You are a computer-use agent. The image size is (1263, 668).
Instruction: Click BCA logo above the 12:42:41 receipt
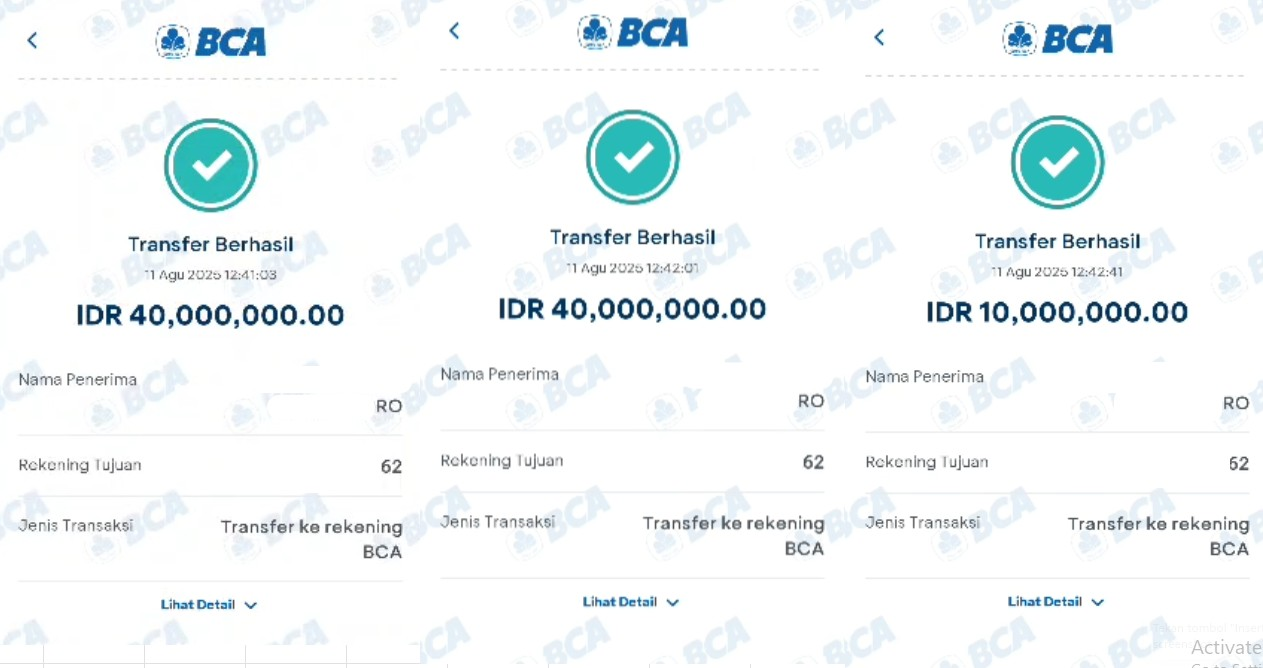[1058, 39]
